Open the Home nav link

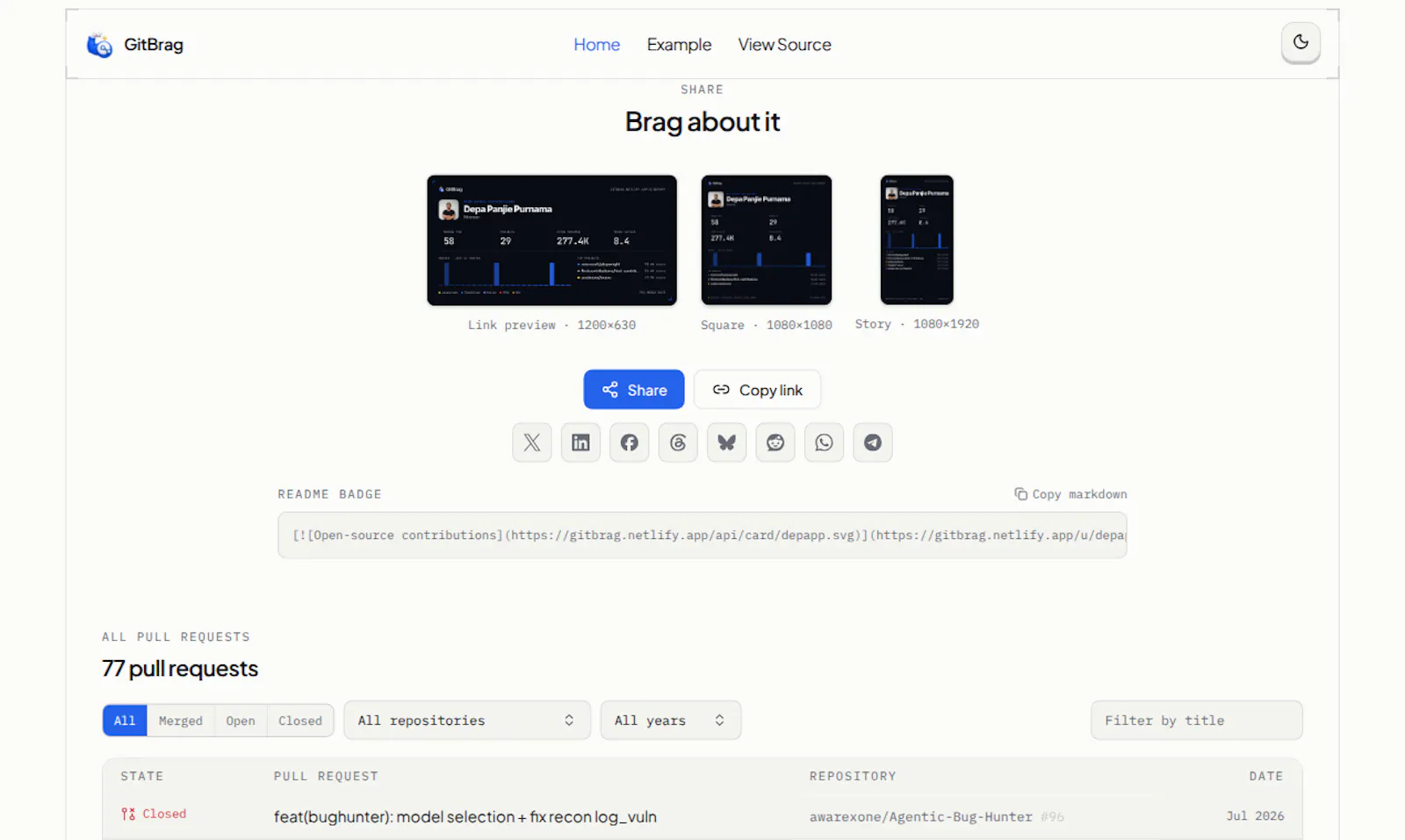tap(596, 45)
